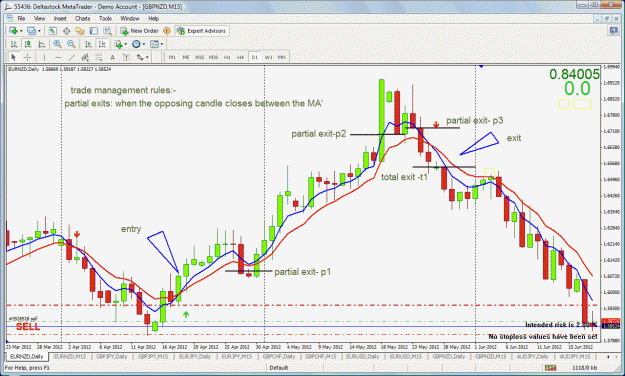Switch to the EURUSD,Daily chart tab
625x376 pixels.
click(x=363, y=356)
